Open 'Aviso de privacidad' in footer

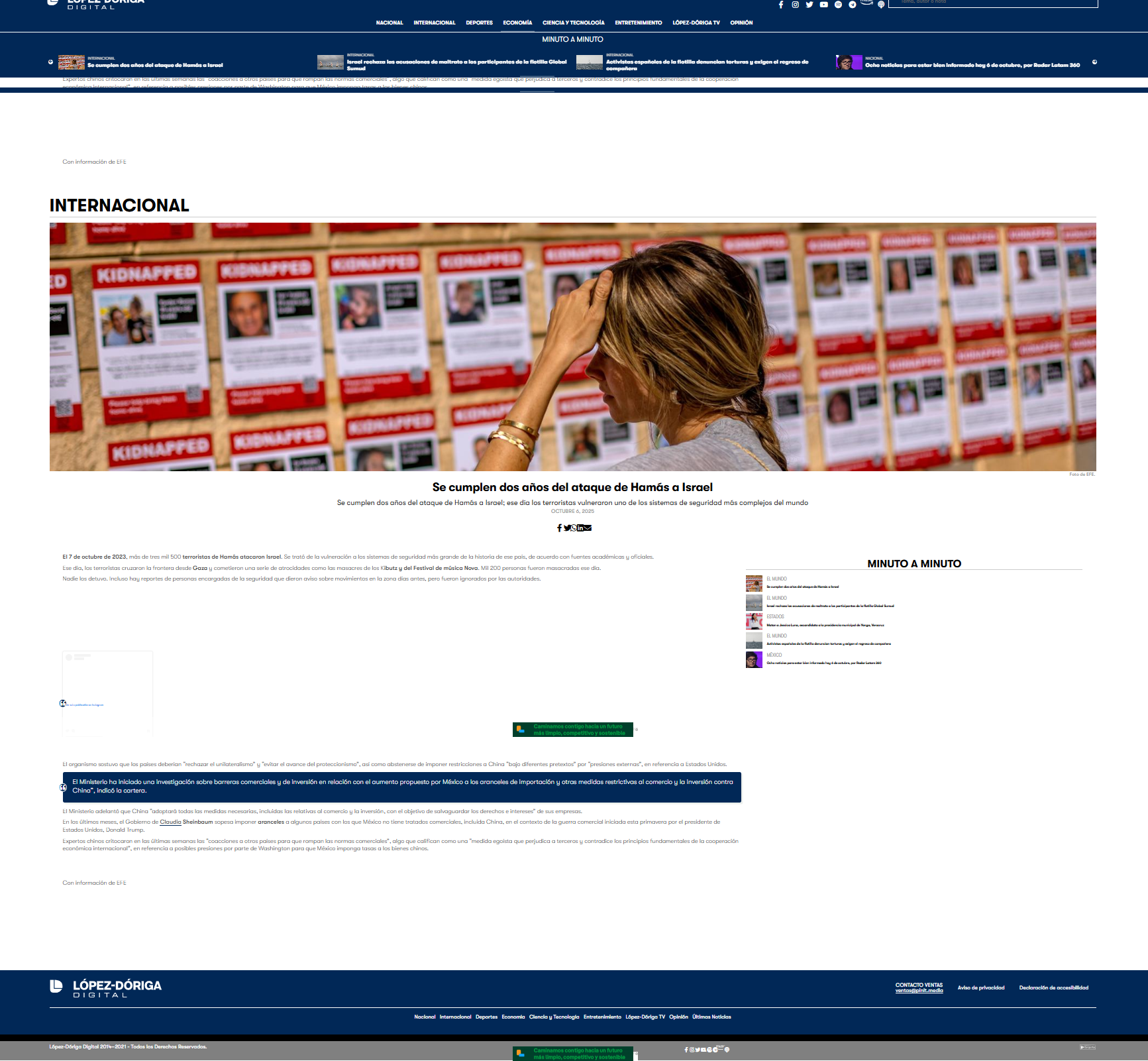pyautogui.click(x=981, y=987)
